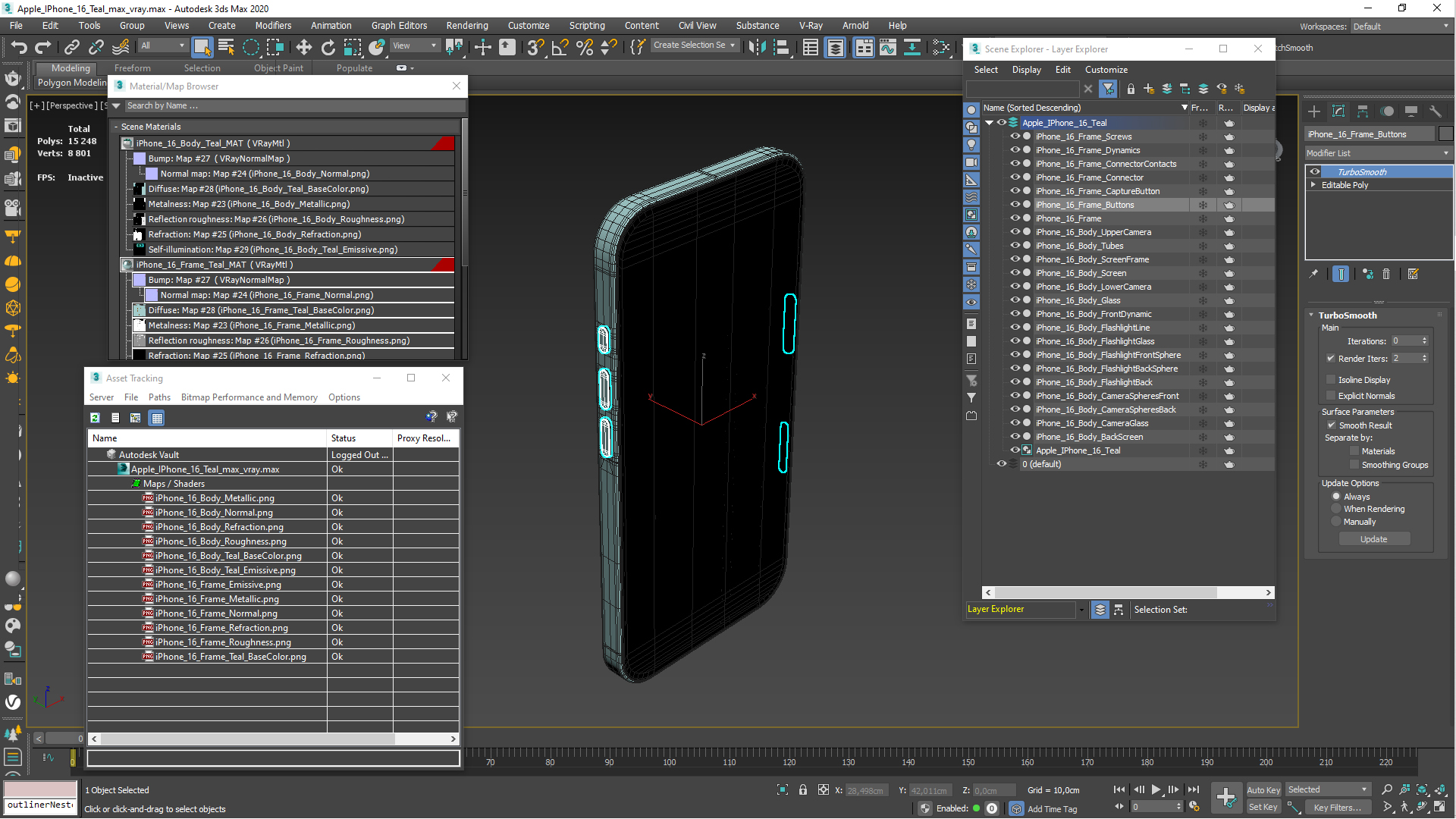The width and height of the screenshot is (1456, 819).
Task: Click the filter funnel icon in Scene Explorer
Action: [1108, 89]
